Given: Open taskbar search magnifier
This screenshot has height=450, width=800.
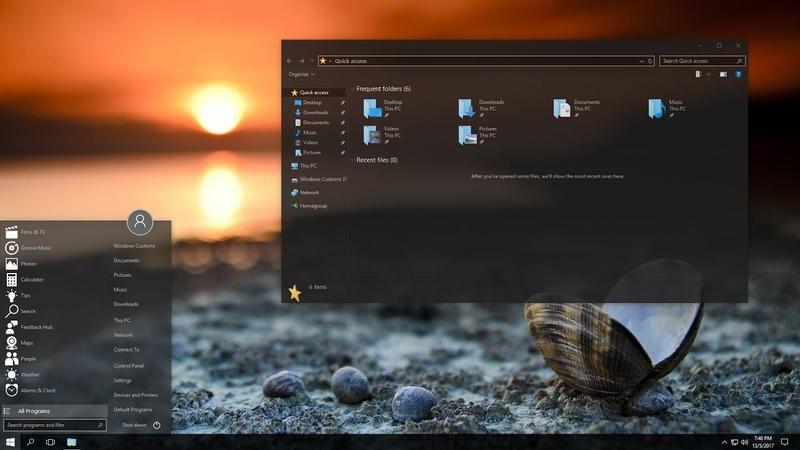Looking at the screenshot, I should coord(30,442).
